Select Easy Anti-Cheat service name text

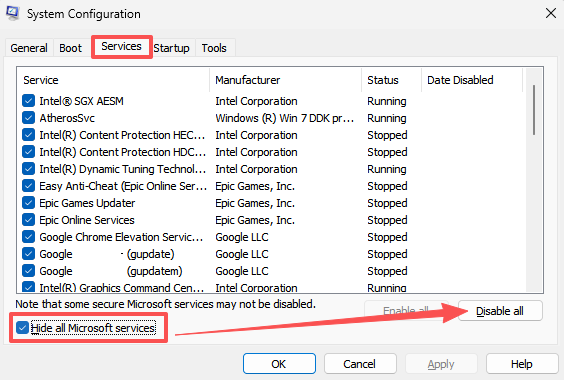click(123, 186)
